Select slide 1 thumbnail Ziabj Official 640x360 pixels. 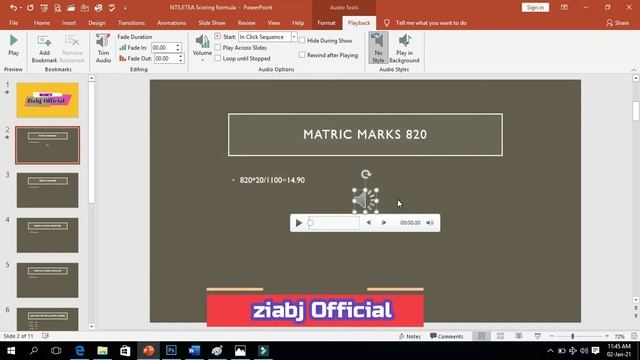coord(47,100)
